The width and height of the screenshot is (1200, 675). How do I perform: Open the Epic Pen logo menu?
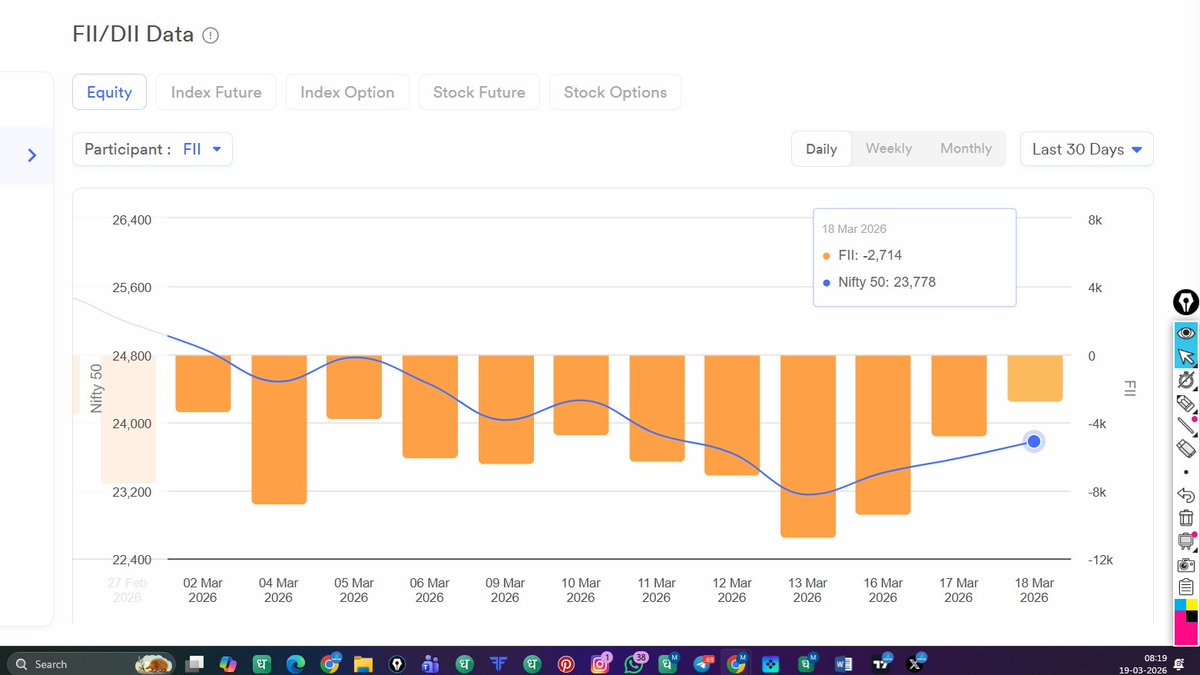tap(1185, 303)
